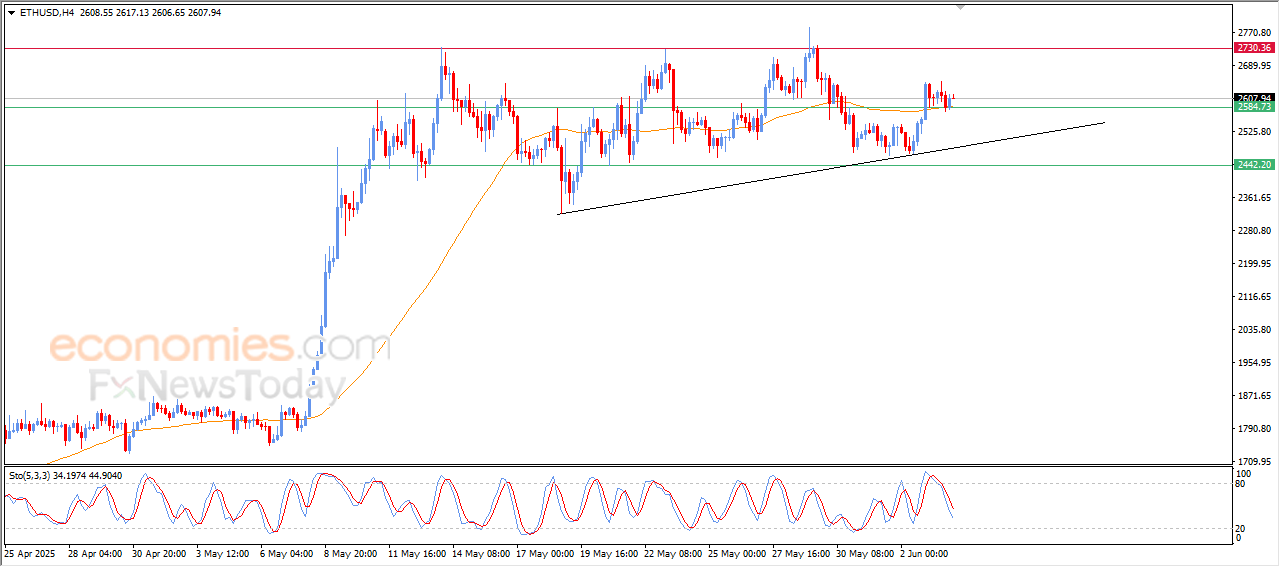Click the 2770.80 price axis label
Image resolution: width=1280 pixels, height=567 pixels.
pyautogui.click(x=1253, y=33)
